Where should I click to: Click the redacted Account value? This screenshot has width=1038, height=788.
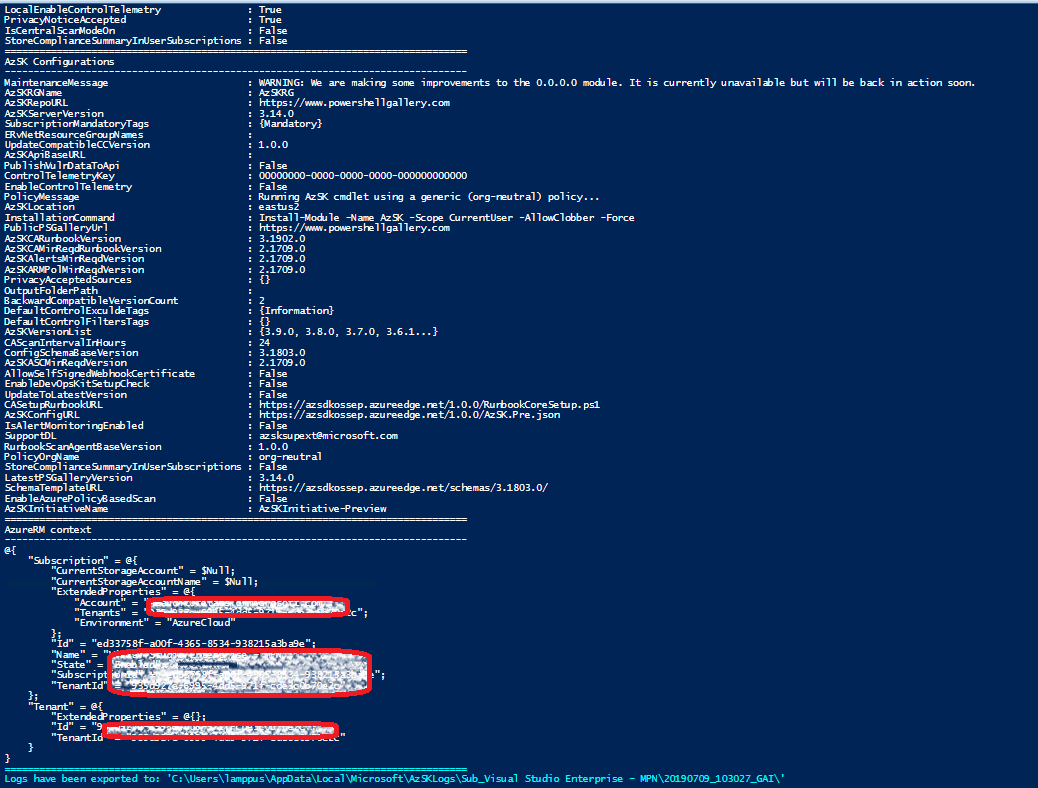[245, 604]
